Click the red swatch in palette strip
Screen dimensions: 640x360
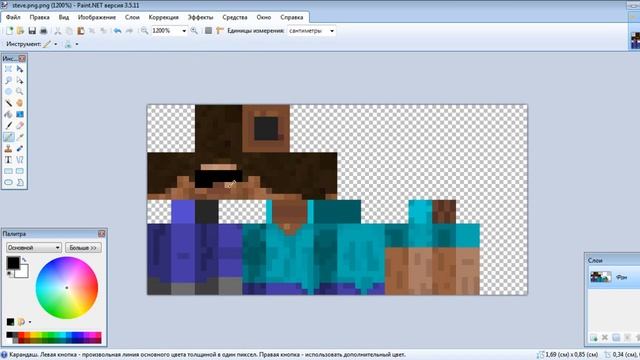point(22,335)
